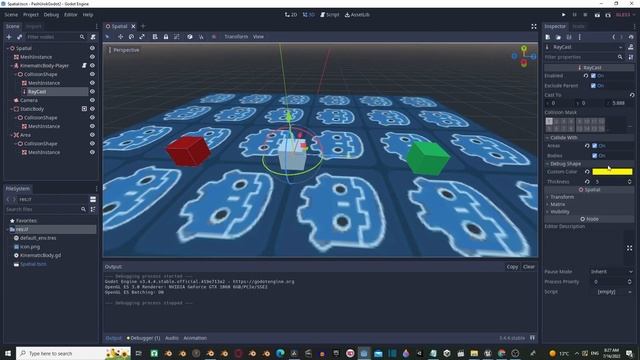Open the Script property dropdown

click(611, 292)
